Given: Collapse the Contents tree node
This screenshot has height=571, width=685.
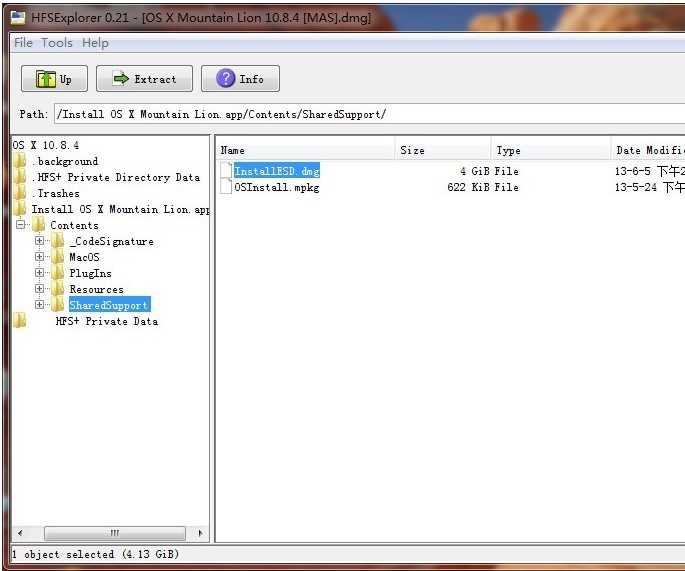Looking at the screenshot, I should pyautogui.click(x=21, y=225).
